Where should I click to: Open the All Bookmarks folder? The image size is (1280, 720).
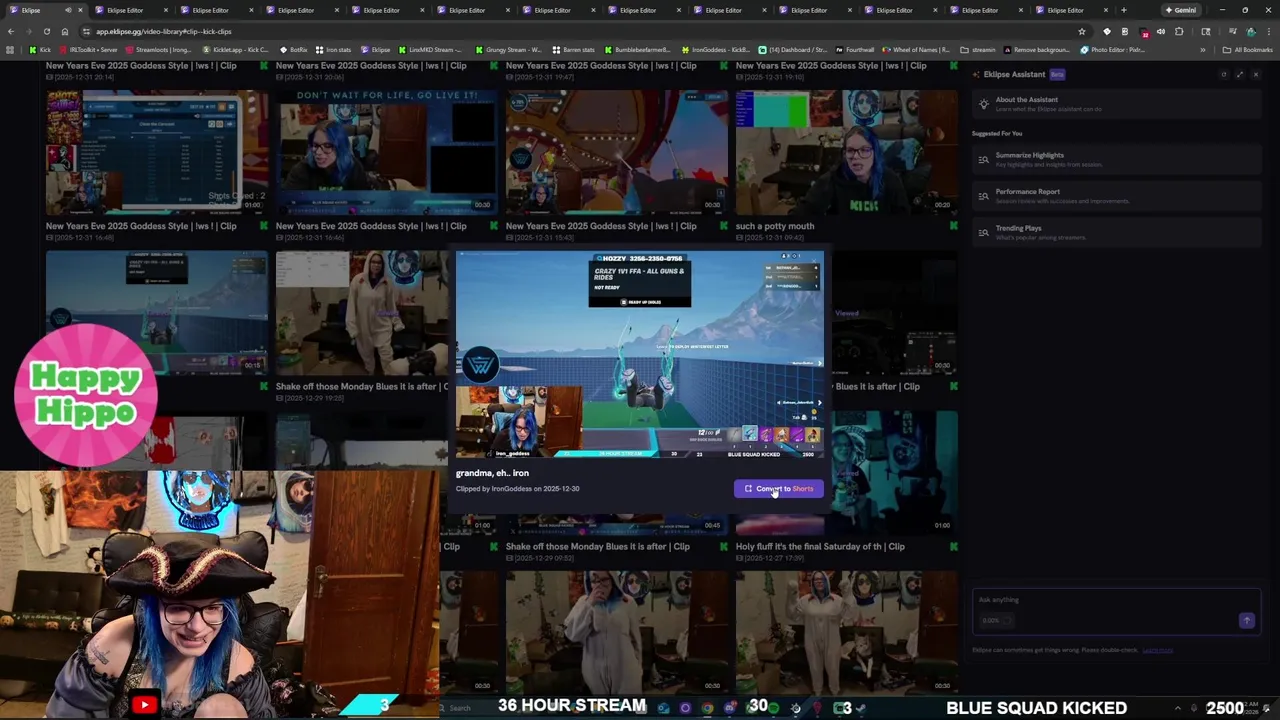1247,49
